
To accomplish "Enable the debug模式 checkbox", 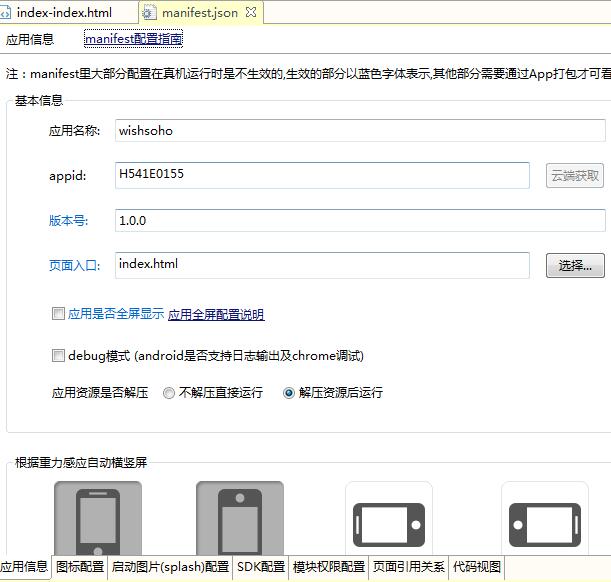I will [x=58, y=355].
